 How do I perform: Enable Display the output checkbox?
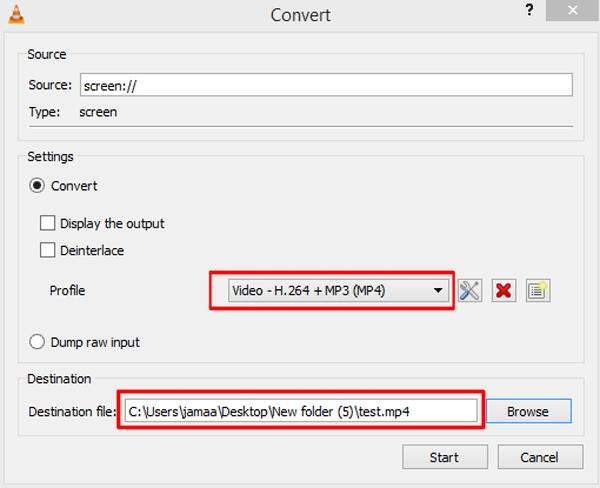point(47,223)
